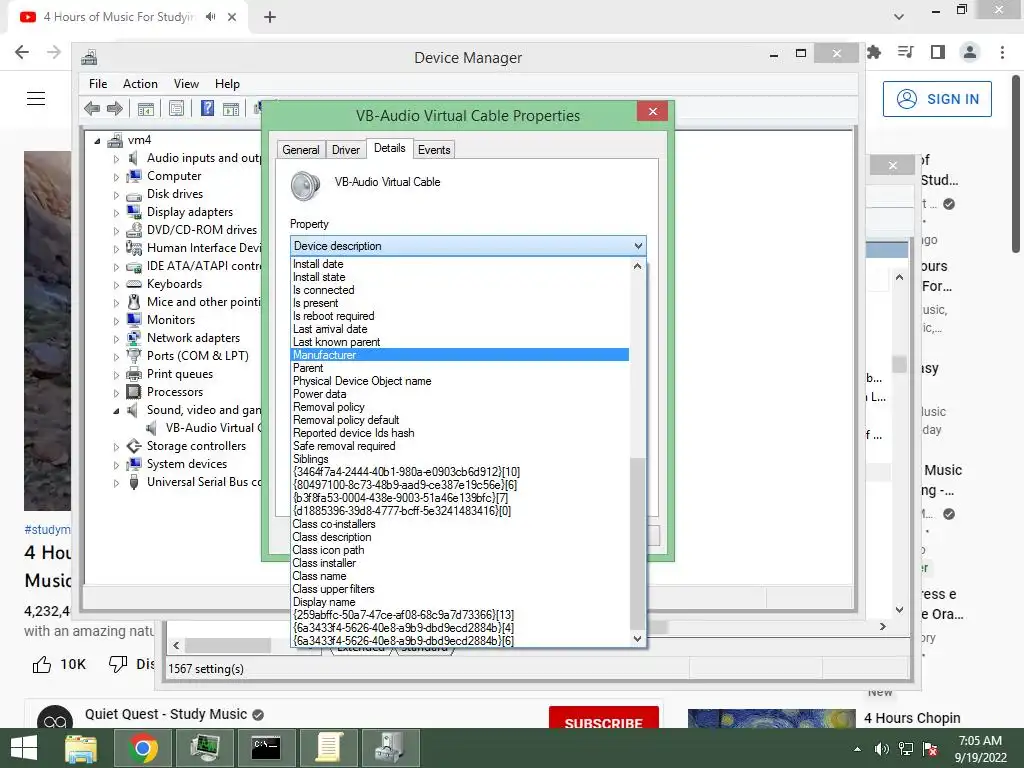Viewport: 1024px width, 768px height.
Task: Open Chrome media control icon
Action: [906, 52]
